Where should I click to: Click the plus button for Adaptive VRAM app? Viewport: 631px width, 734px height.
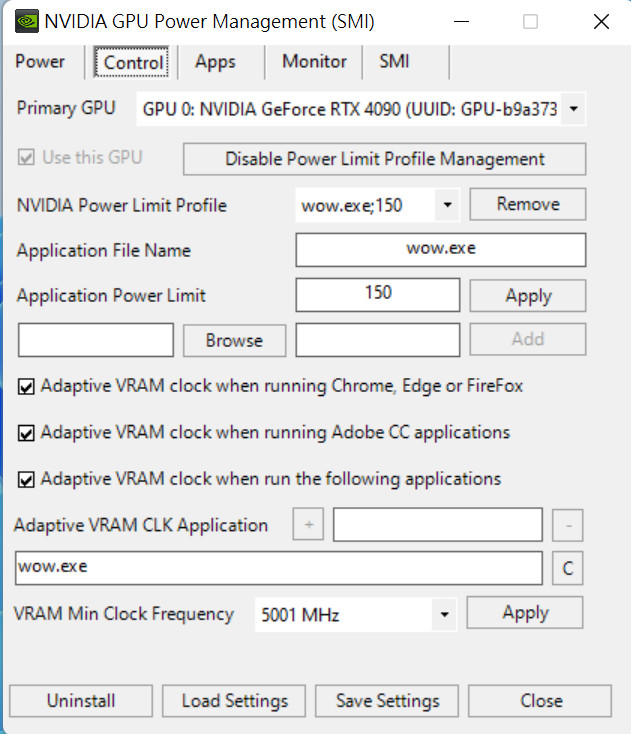(x=308, y=524)
